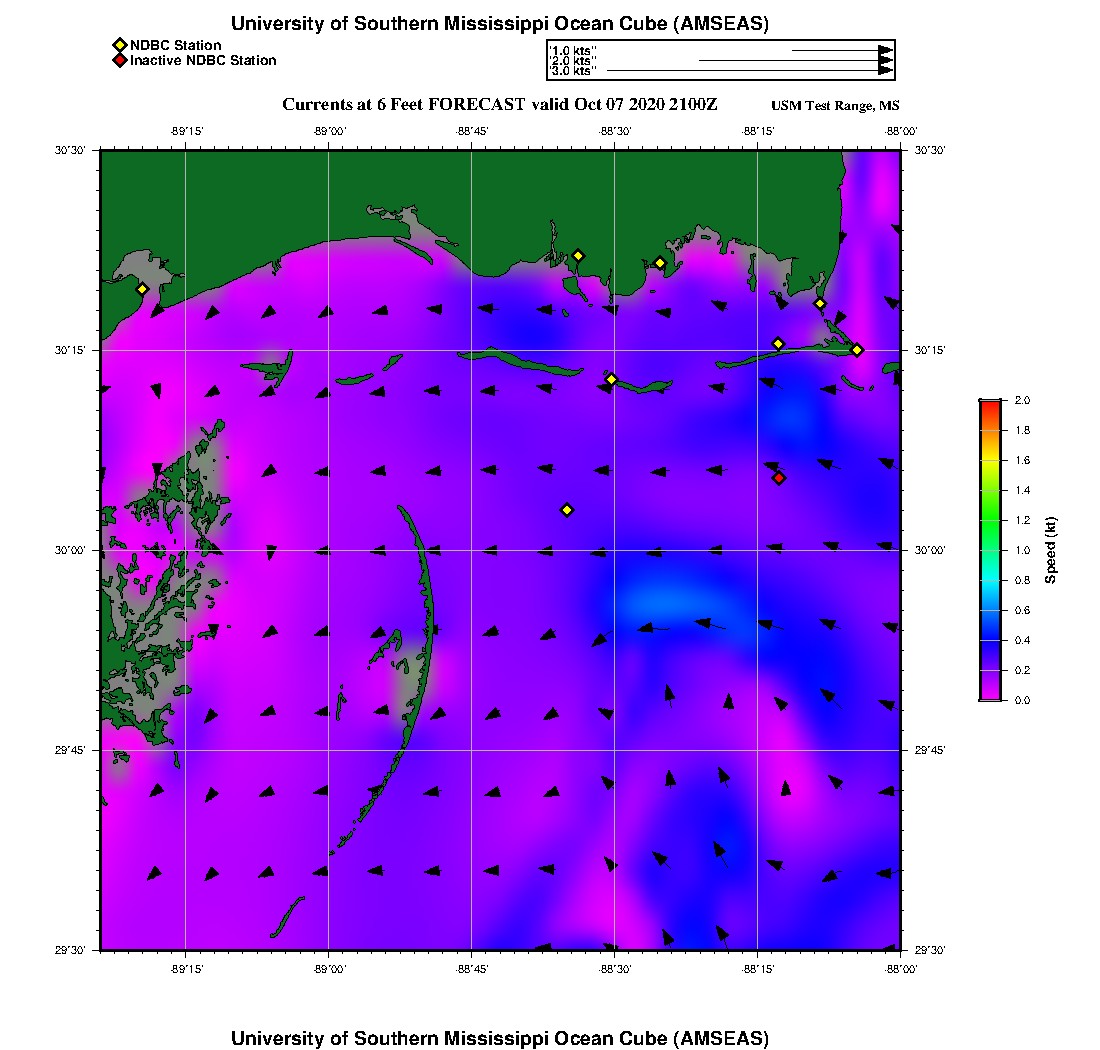
Task: Click yellow station marker just below 30°15' line near -88°30'
Action: (611, 379)
